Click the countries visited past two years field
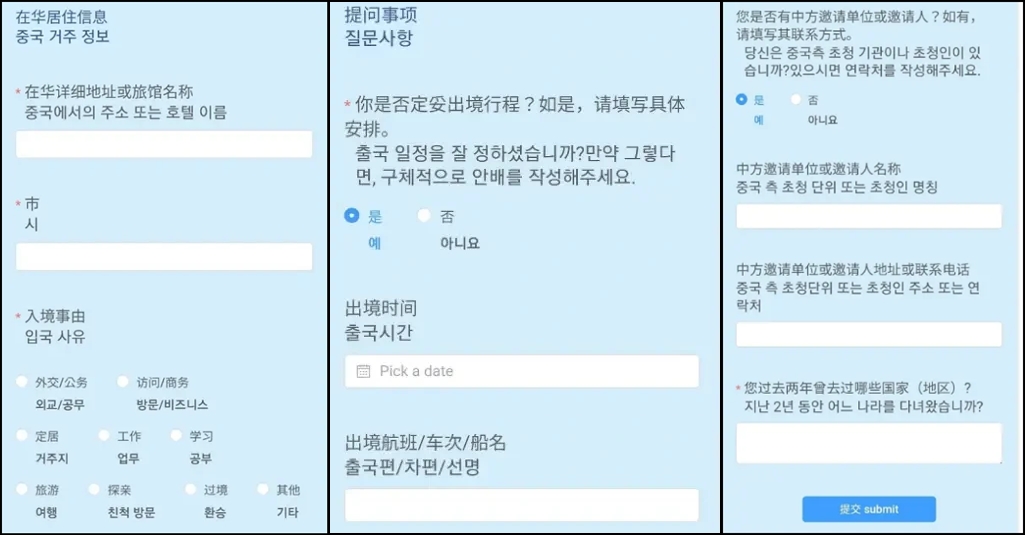 tap(869, 443)
